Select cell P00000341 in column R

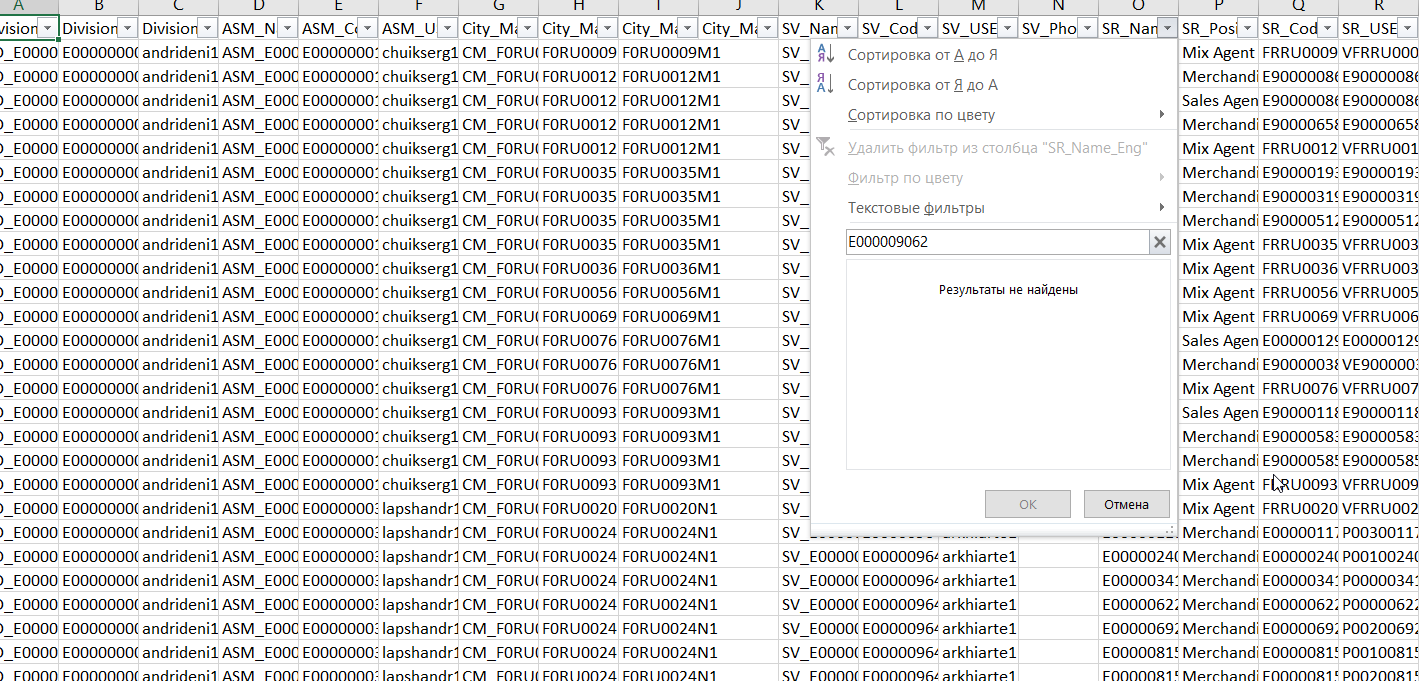click(x=1379, y=580)
